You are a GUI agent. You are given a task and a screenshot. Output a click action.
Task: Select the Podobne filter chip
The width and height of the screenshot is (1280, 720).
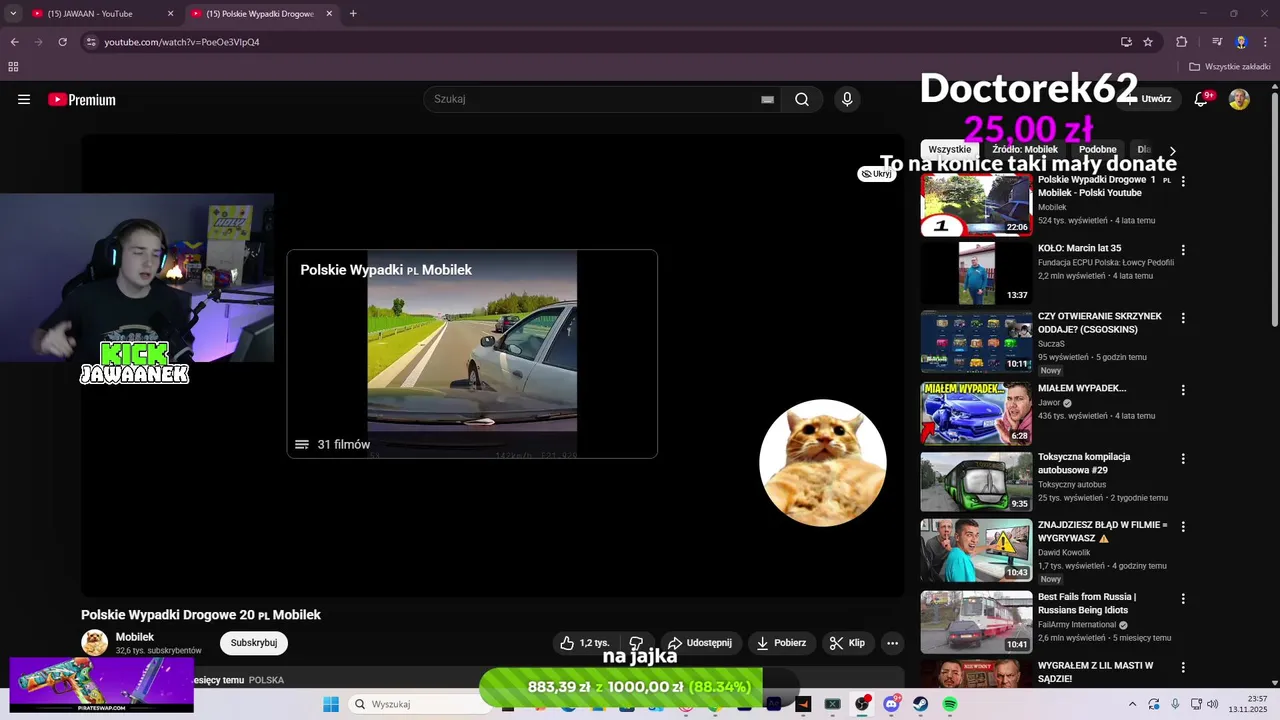[x=1098, y=150]
